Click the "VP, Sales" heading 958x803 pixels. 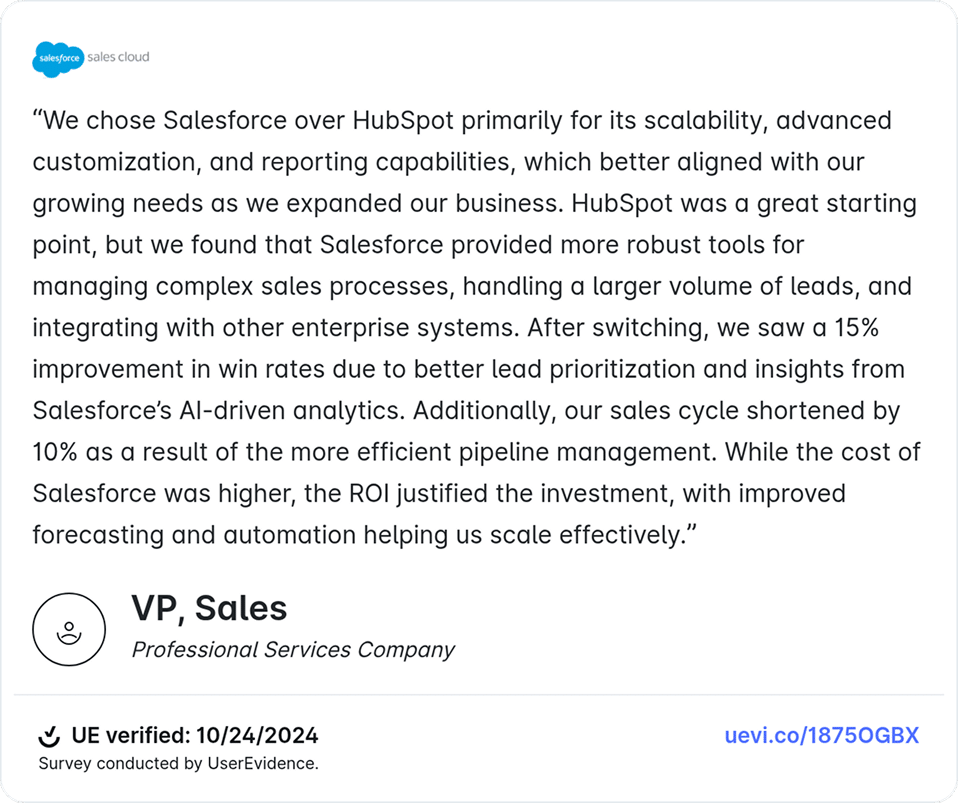click(x=209, y=608)
